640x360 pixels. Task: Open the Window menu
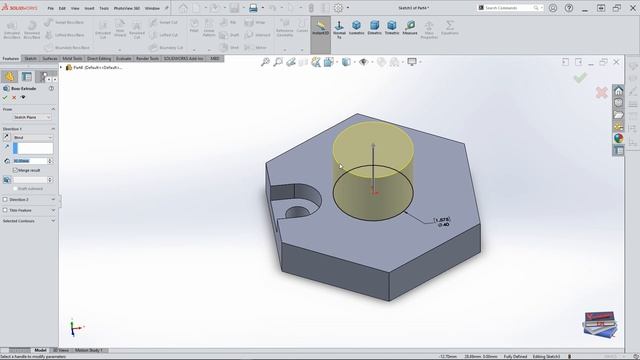pos(152,8)
